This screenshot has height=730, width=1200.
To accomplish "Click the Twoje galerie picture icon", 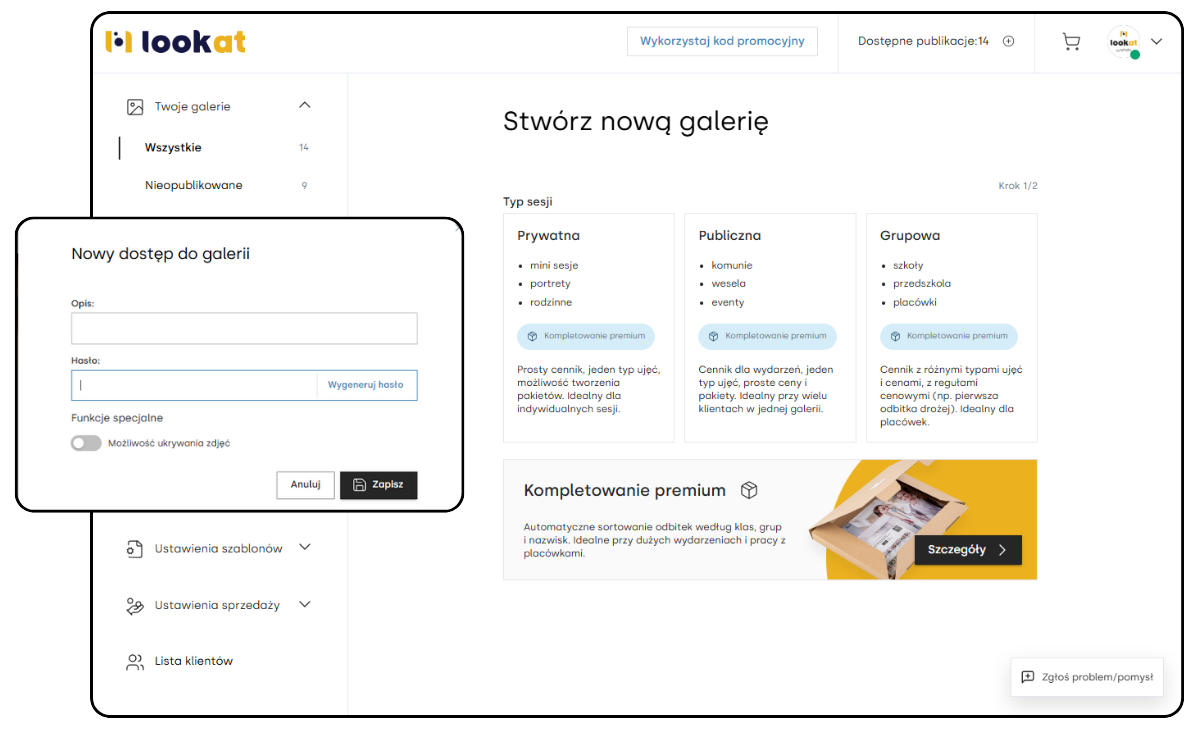I will tap(135, 106).
